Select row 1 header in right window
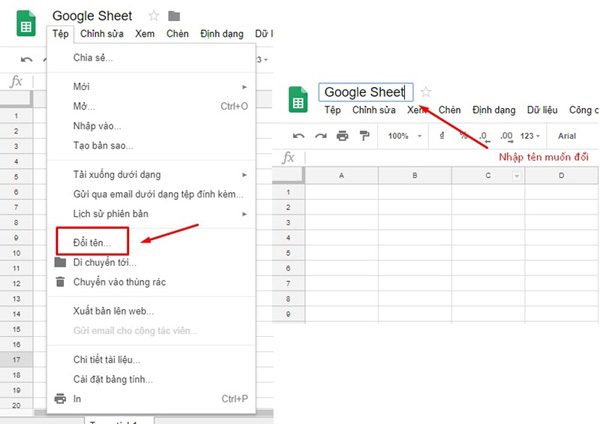The image size is (600, 424). tap(289, 192)
